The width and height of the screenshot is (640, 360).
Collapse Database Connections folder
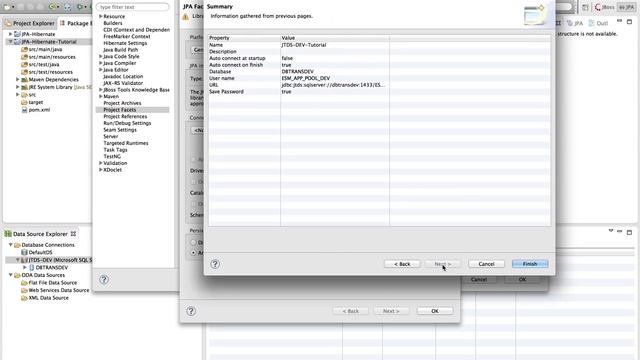click(x=10, y=245)
